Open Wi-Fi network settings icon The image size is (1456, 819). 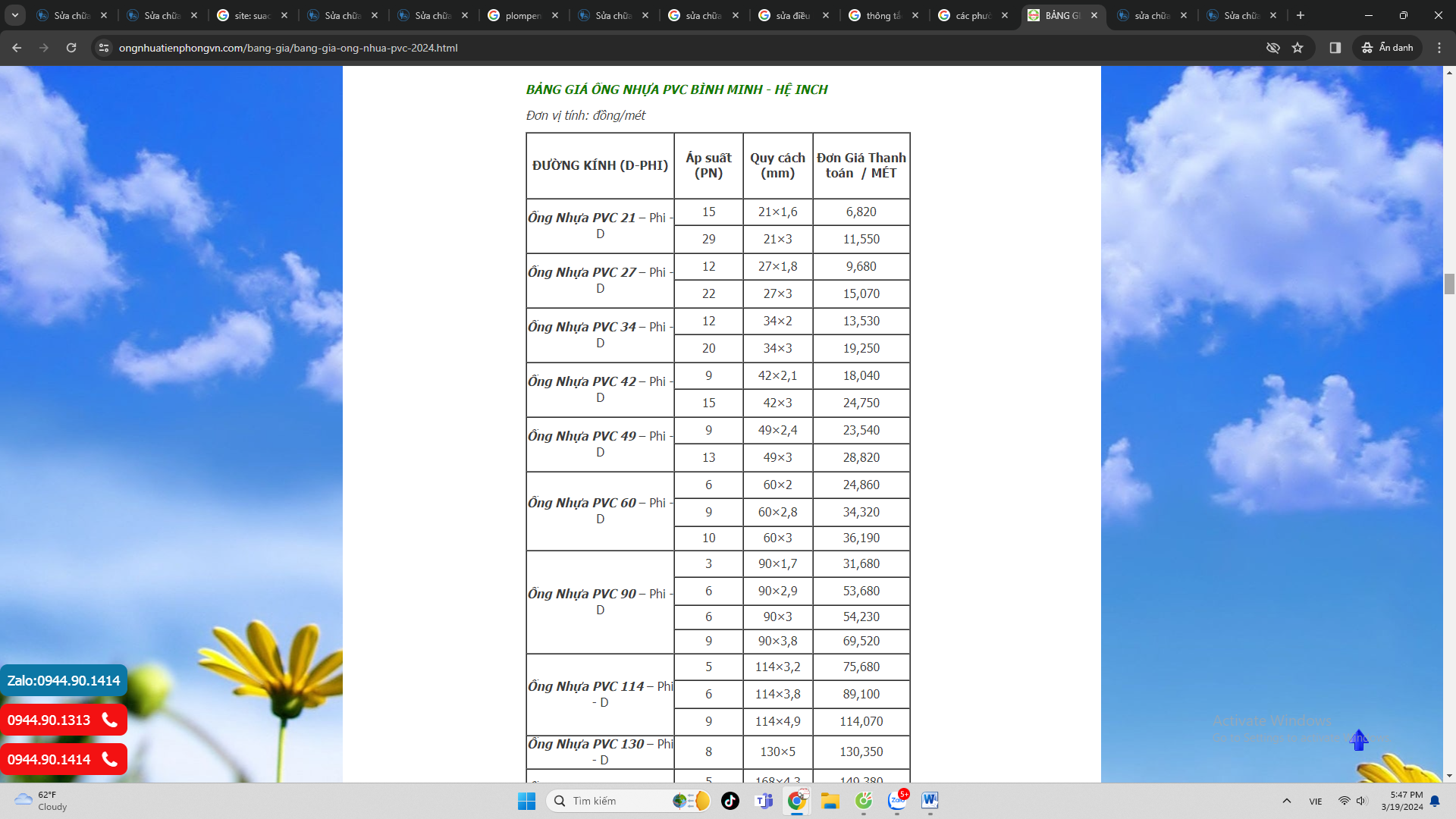[x=1344, y=802]
